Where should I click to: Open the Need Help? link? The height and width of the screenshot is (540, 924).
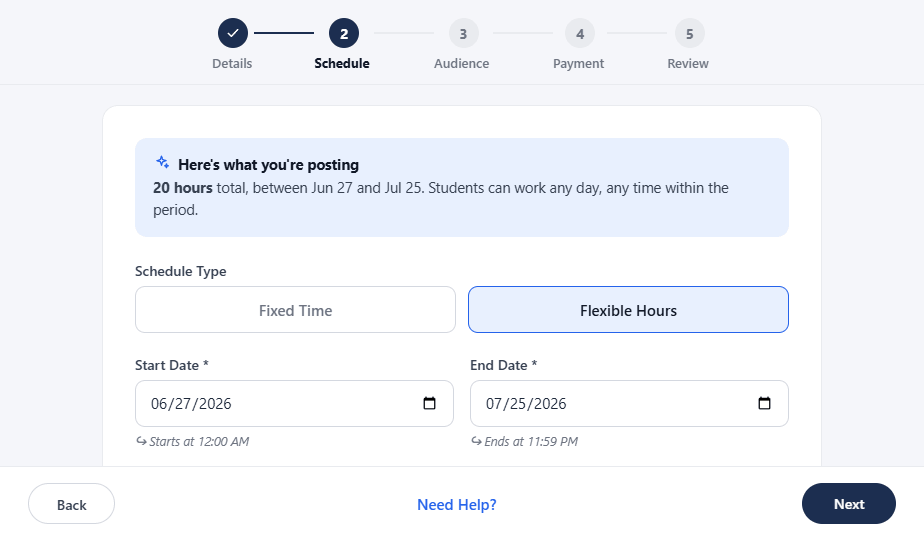[x=457, y=505]
